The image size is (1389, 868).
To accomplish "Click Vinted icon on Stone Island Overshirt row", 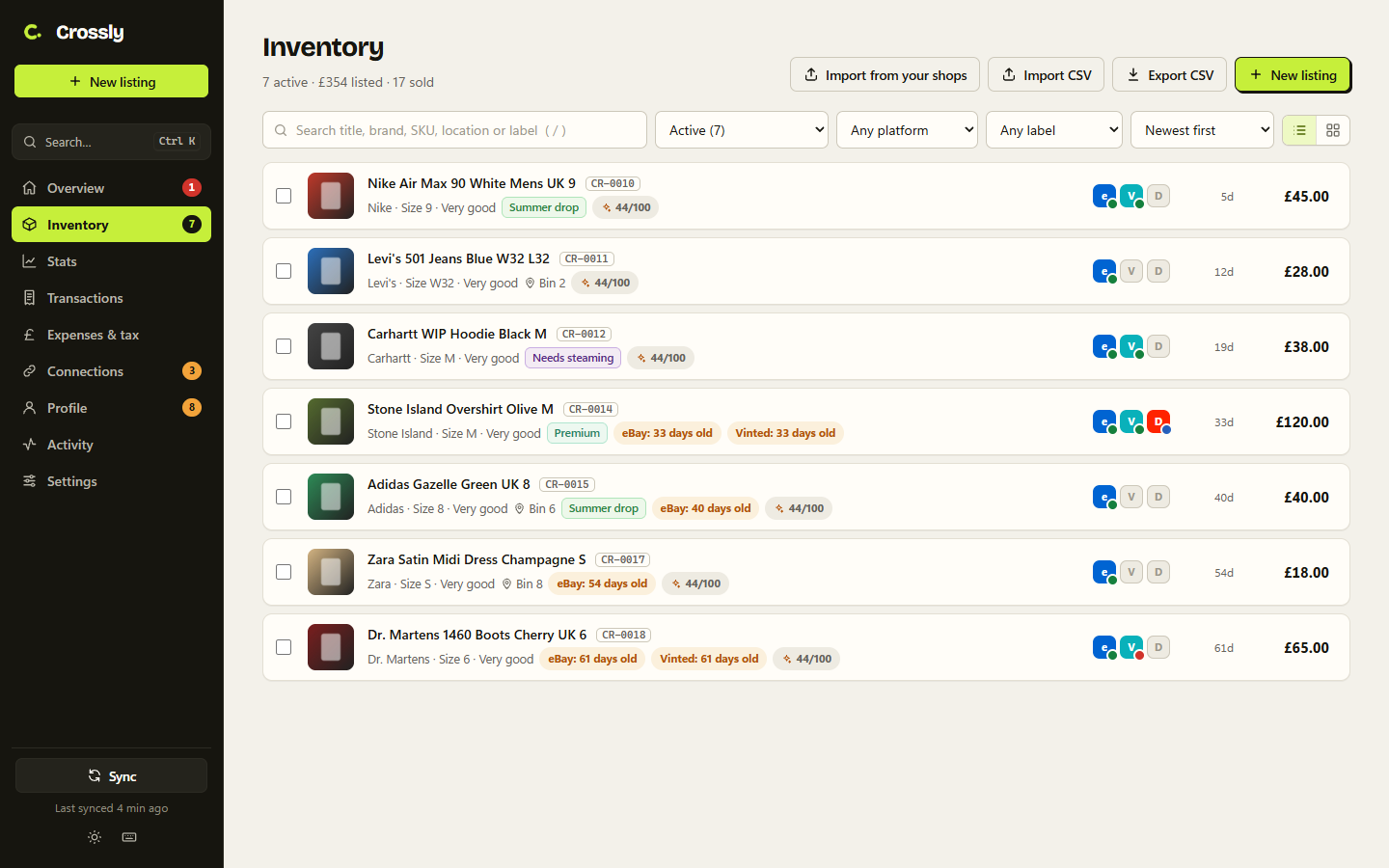I will 1131,421.
